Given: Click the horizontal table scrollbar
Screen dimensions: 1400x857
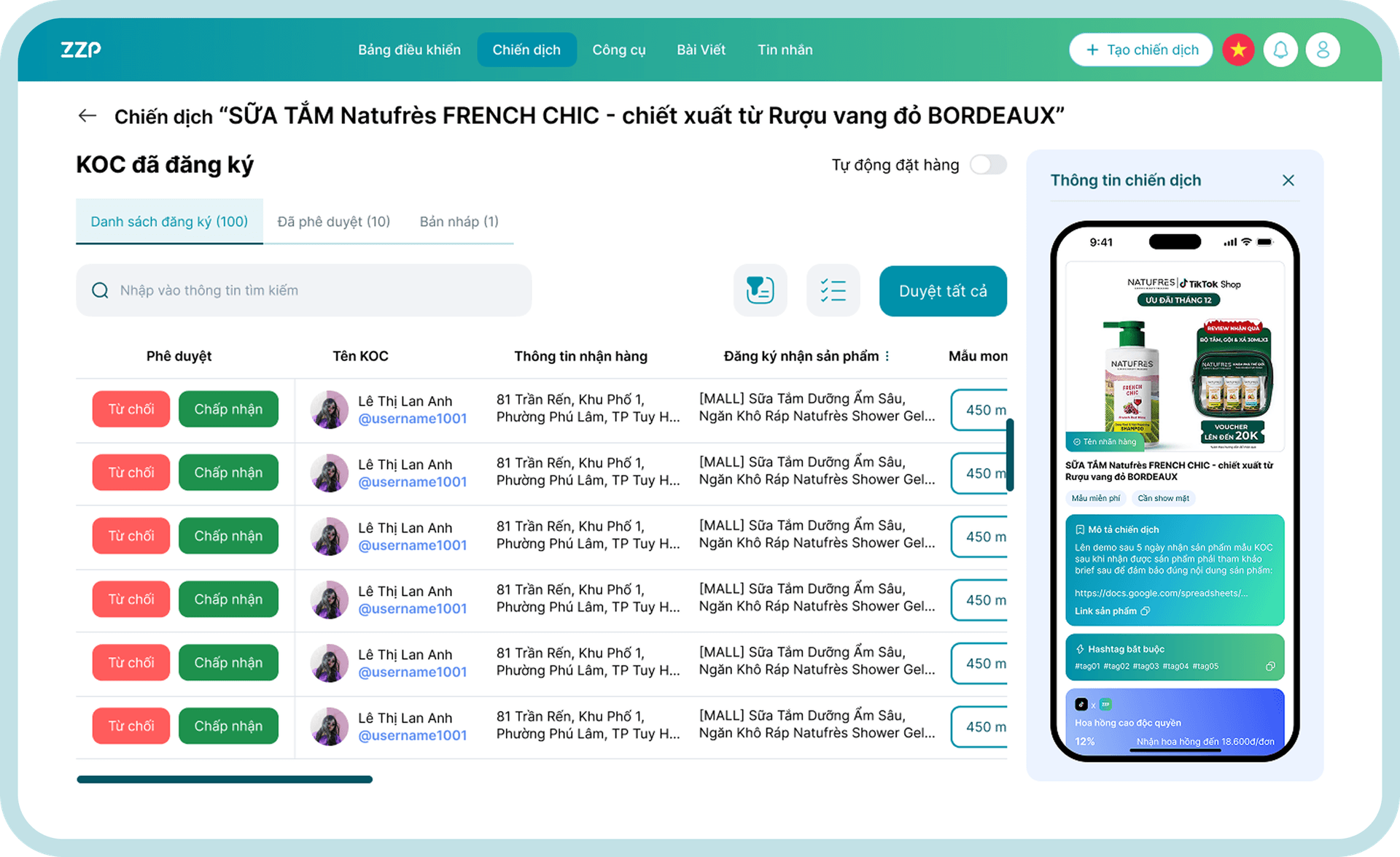Looking at the screenshot, I should [225, 779].
